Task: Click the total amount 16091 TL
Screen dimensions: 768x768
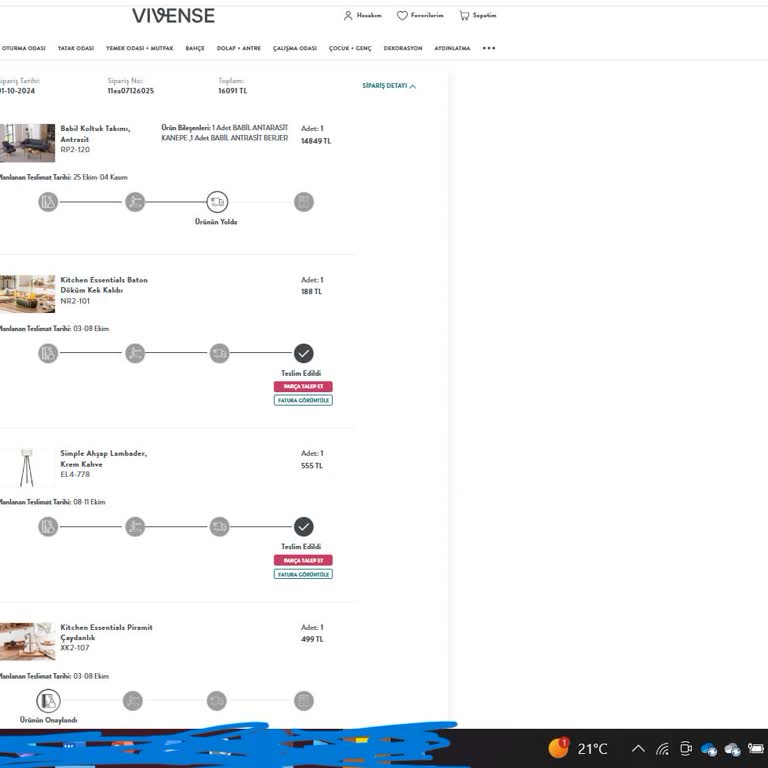Action: 233,91
